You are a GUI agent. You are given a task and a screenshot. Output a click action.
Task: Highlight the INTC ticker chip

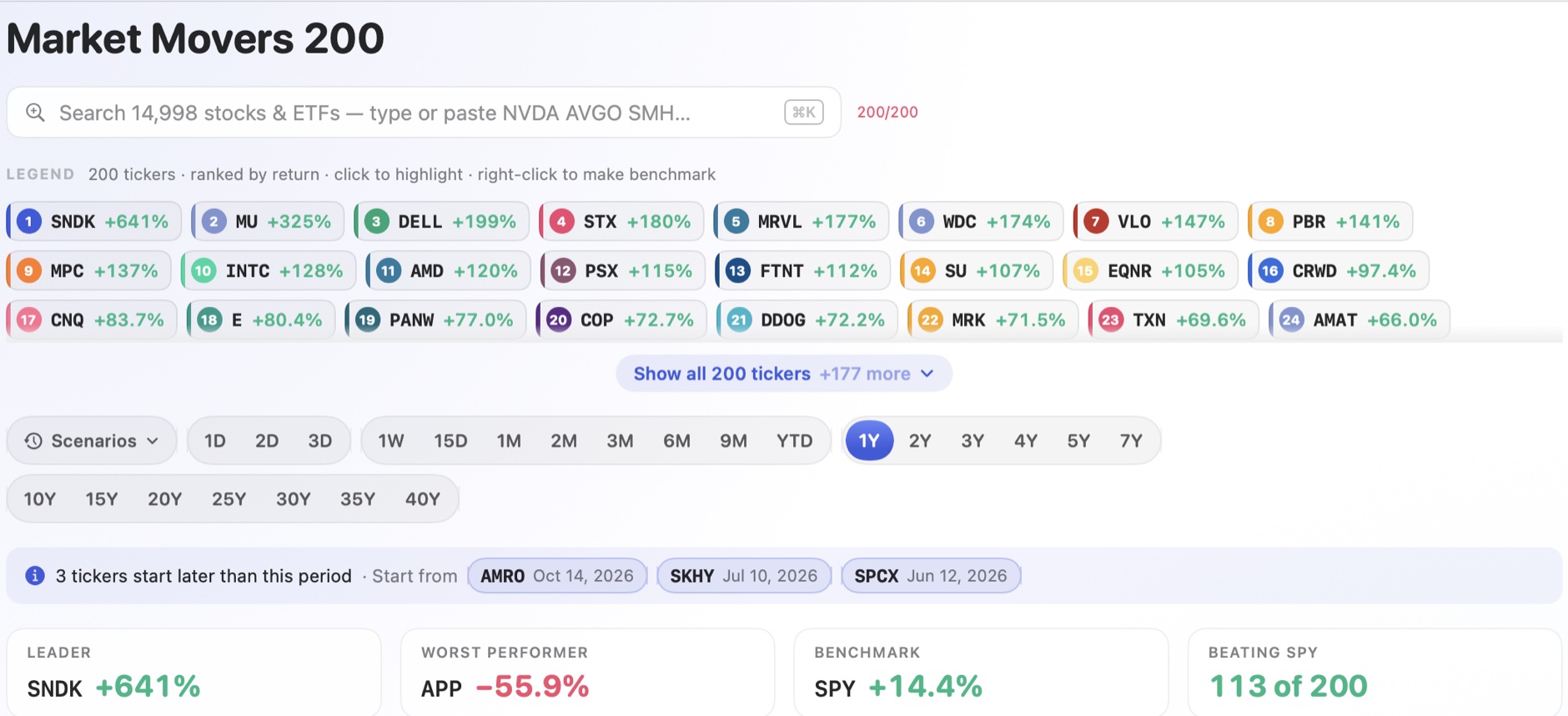[x=269, y=270]
